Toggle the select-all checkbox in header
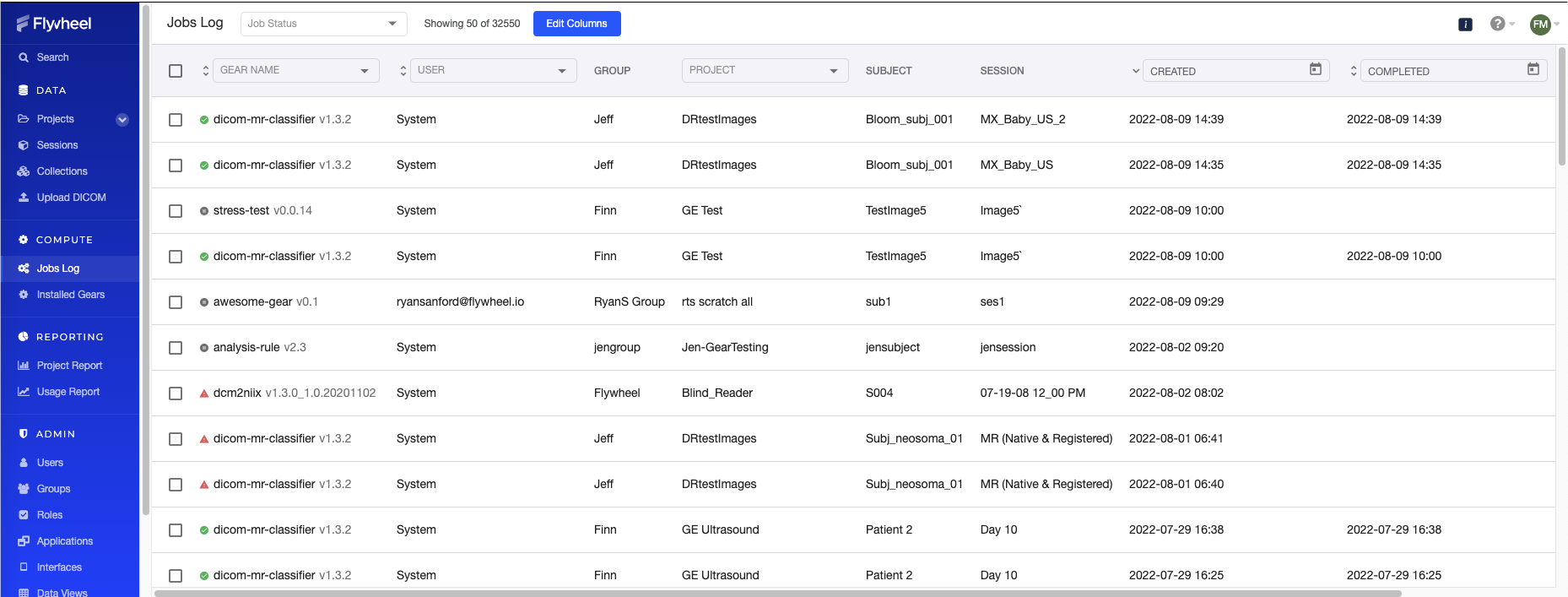Image resolution: width=1568 pixels, height=597 pixels. (x=176, y=71)
